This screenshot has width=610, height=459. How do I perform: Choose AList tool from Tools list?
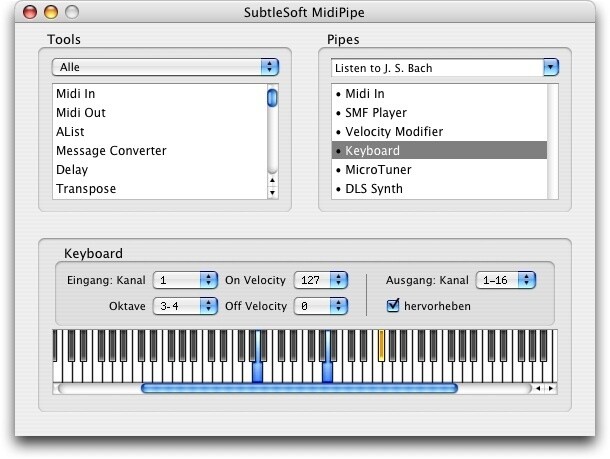[x=70, y=132]
